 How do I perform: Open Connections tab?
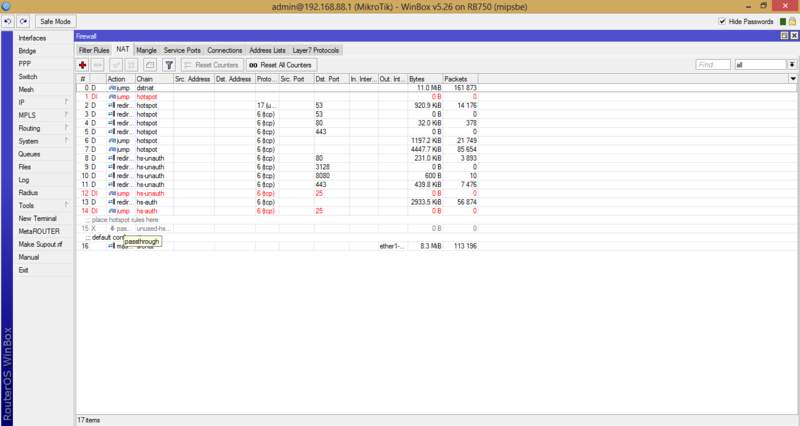pos(224,50)
